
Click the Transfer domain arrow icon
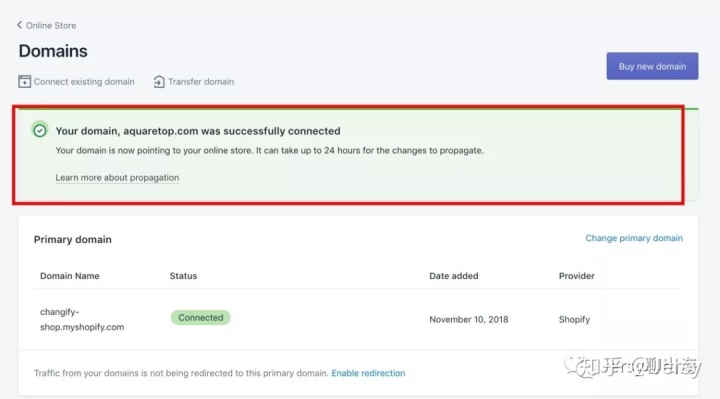(x=159, y=81)
